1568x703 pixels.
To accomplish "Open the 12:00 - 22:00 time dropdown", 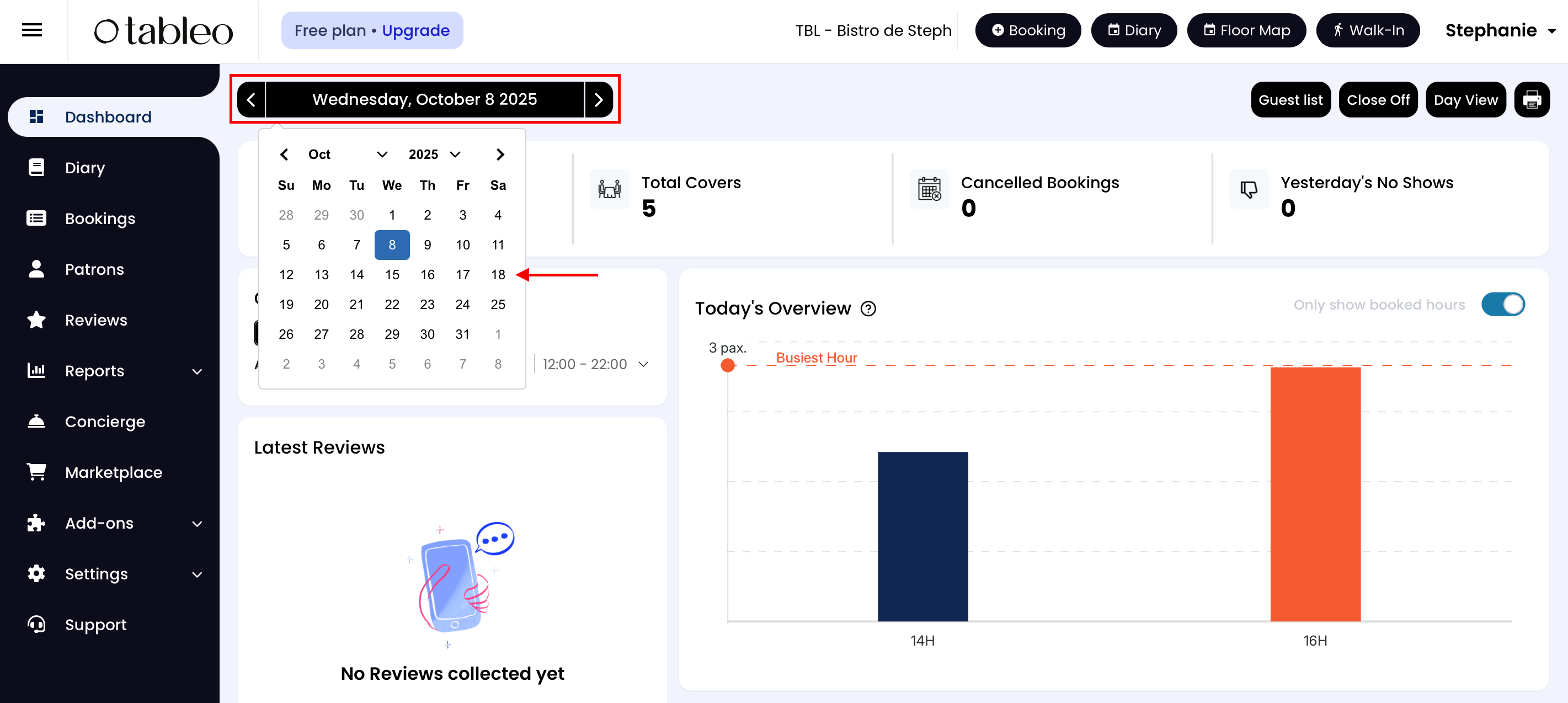I will click(x=595, y=364).
